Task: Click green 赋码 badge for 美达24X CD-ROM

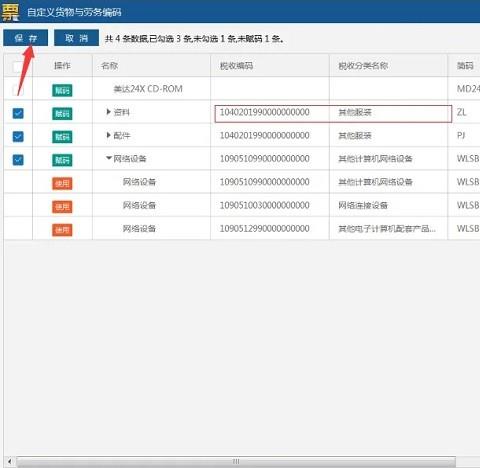Action: (x=62, y=90)
